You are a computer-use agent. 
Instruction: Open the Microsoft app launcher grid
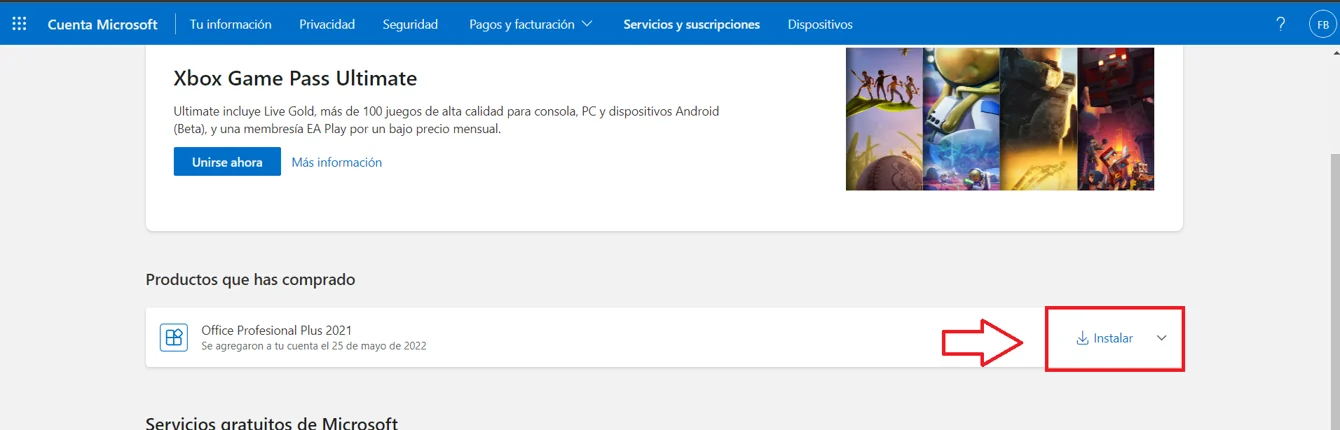[x=19, y=24]
